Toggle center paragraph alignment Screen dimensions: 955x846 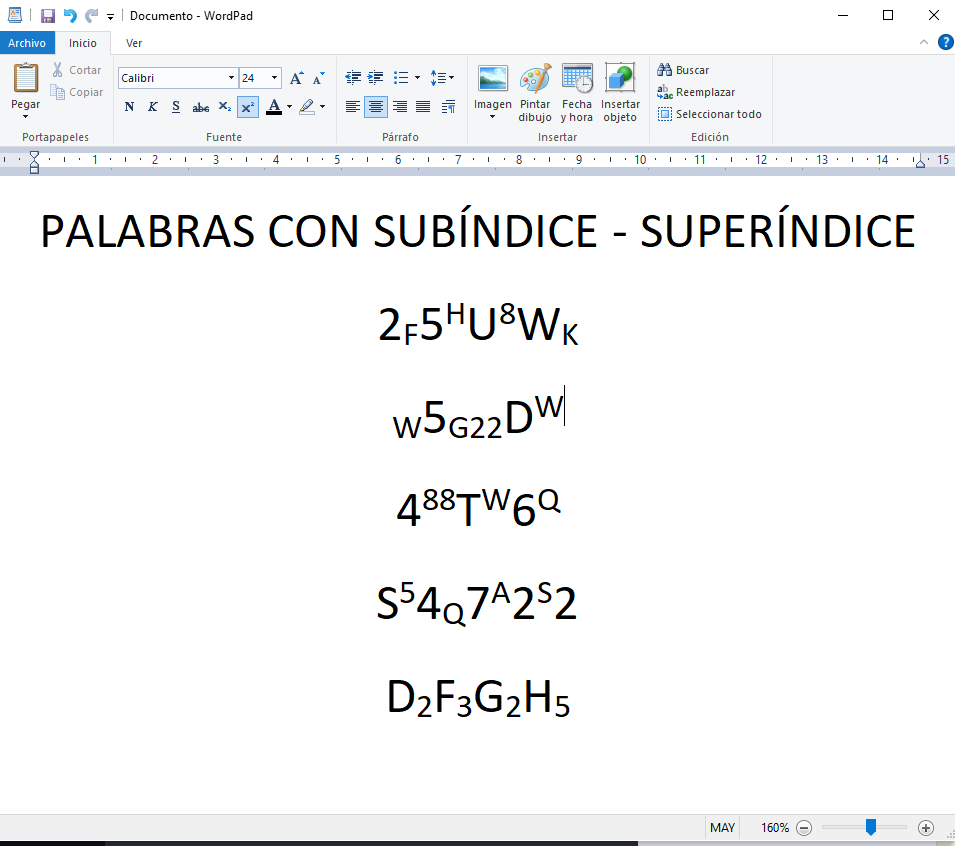[x=375, y=107]
